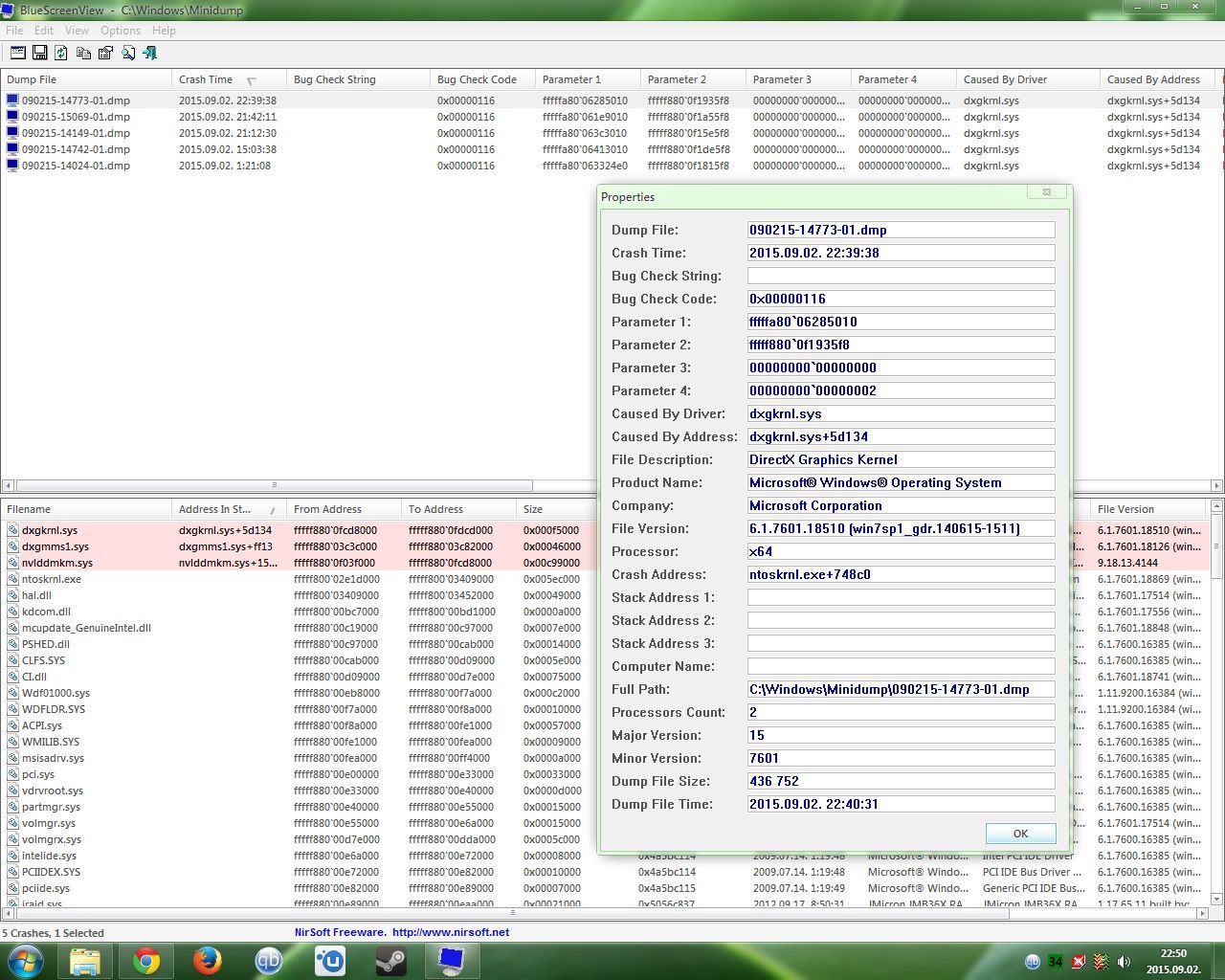This screenshot has height=980, width=1225.
Task: Open Steam from the taskbar
Action: (390, 961)
